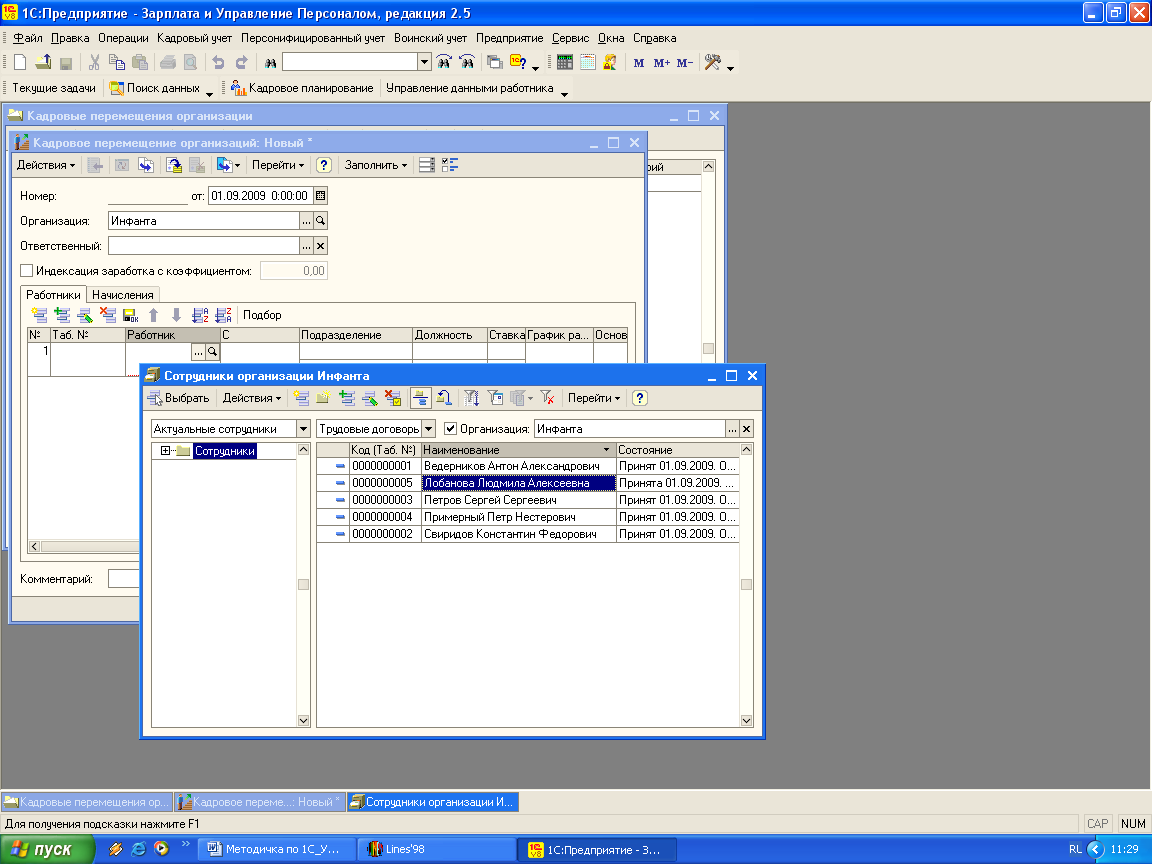Click the new group folder icon in Сотрудники window

[323, 398]
